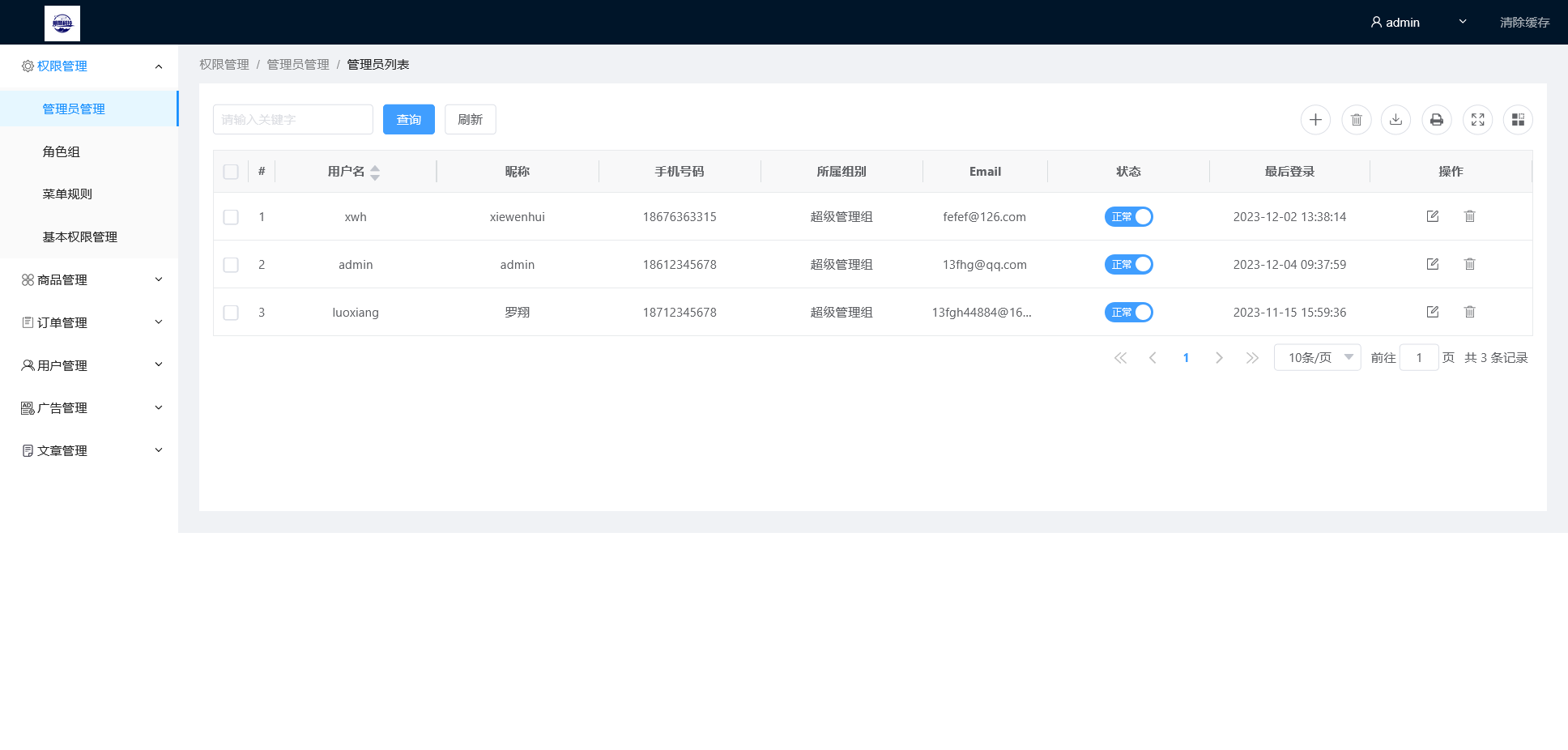Click the batch delete trash icon in toolbar
Image resolution: width=1568 pixels, height=750 pixels.
pyautogui.click(x=1356, y=120)
